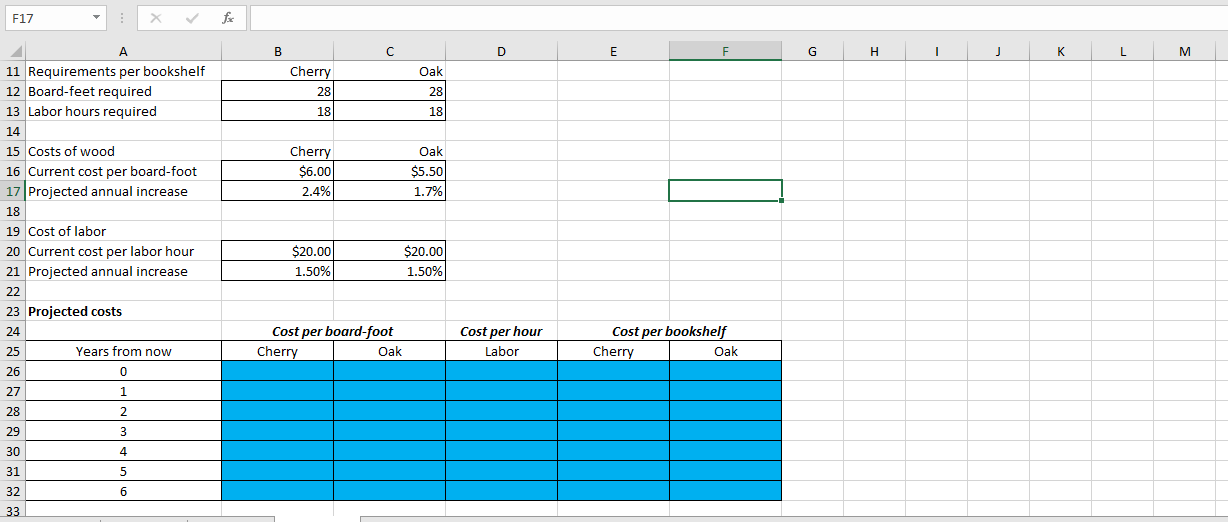Click 'Cost per hour' heading
This screenshot has height=522, width=1228.
point(501,331)
